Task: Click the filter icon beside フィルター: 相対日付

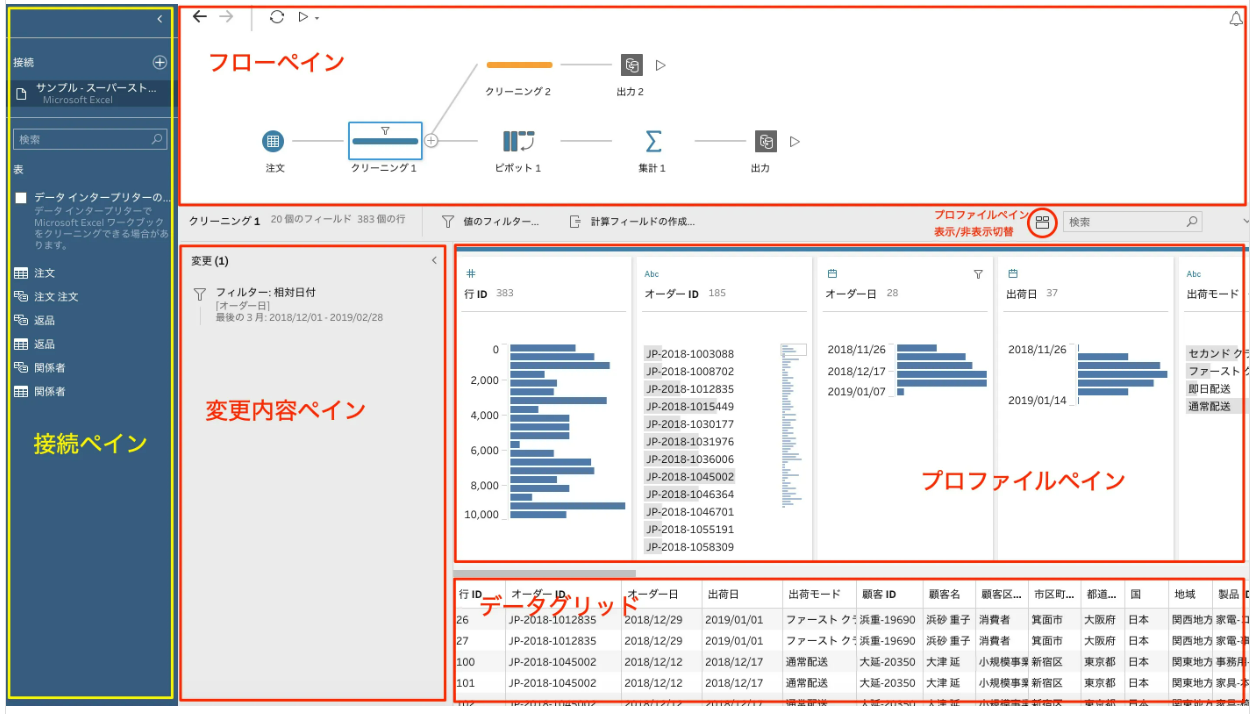Action: (198, 293)
